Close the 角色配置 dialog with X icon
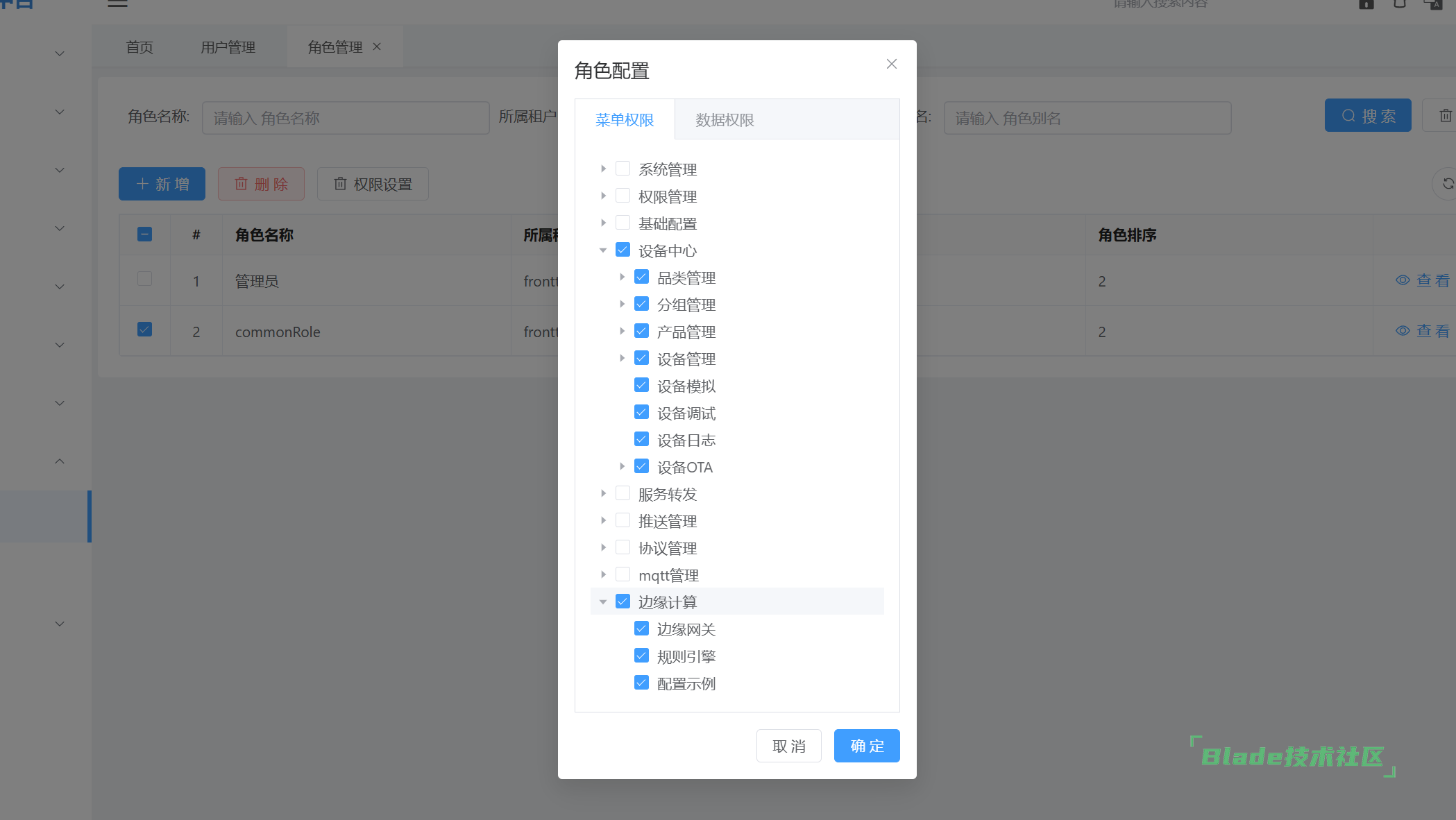This screenshot has width=1456, height=820. [x=892, y=64]
